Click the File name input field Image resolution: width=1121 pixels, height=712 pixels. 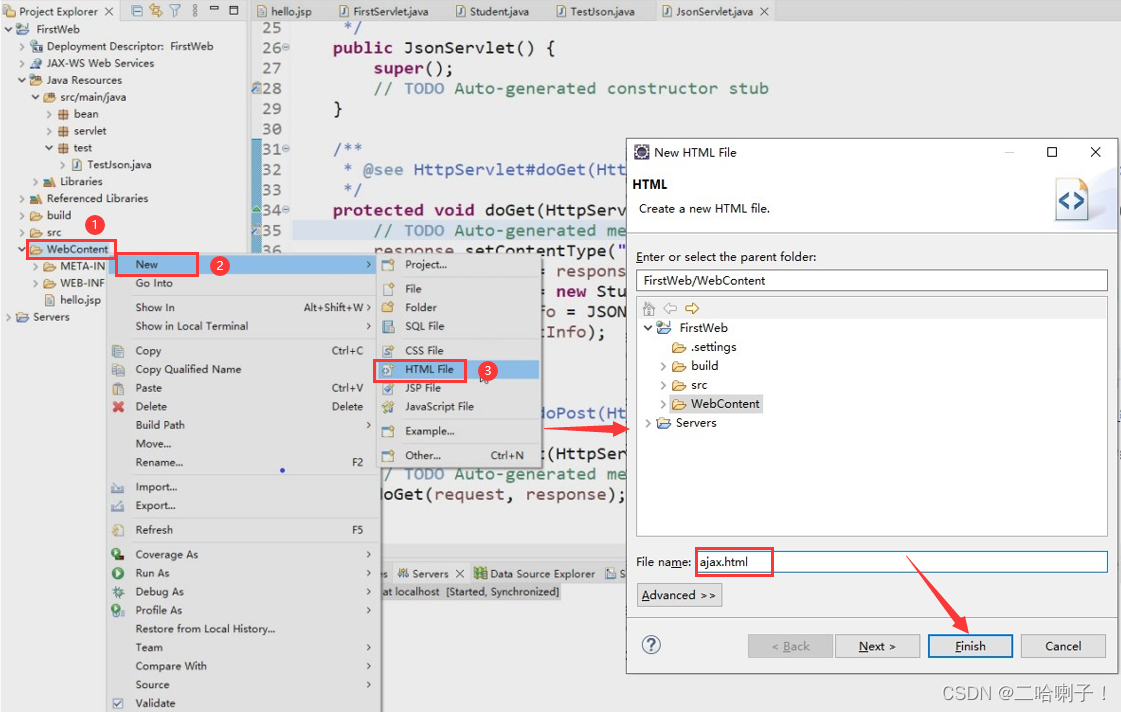click(901, 562)
